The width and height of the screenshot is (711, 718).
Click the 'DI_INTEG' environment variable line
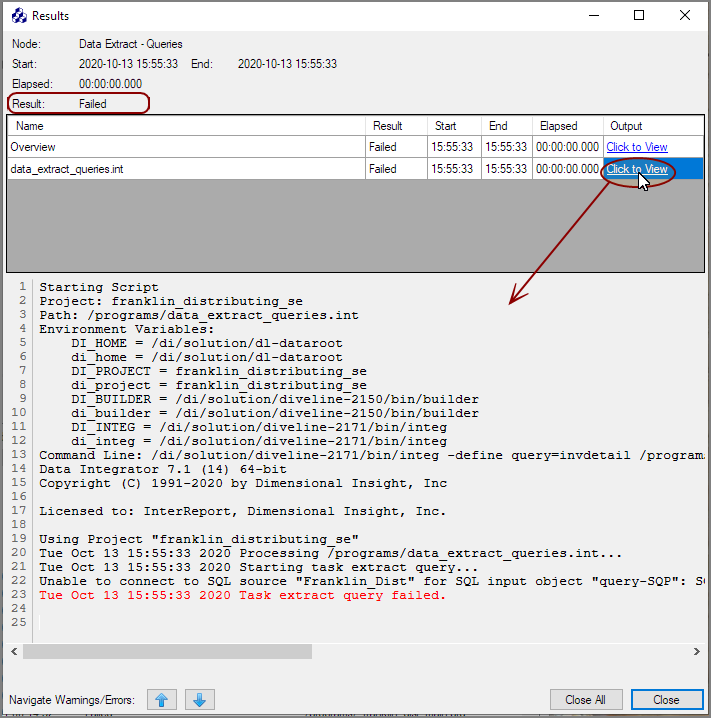click(259, 427)
